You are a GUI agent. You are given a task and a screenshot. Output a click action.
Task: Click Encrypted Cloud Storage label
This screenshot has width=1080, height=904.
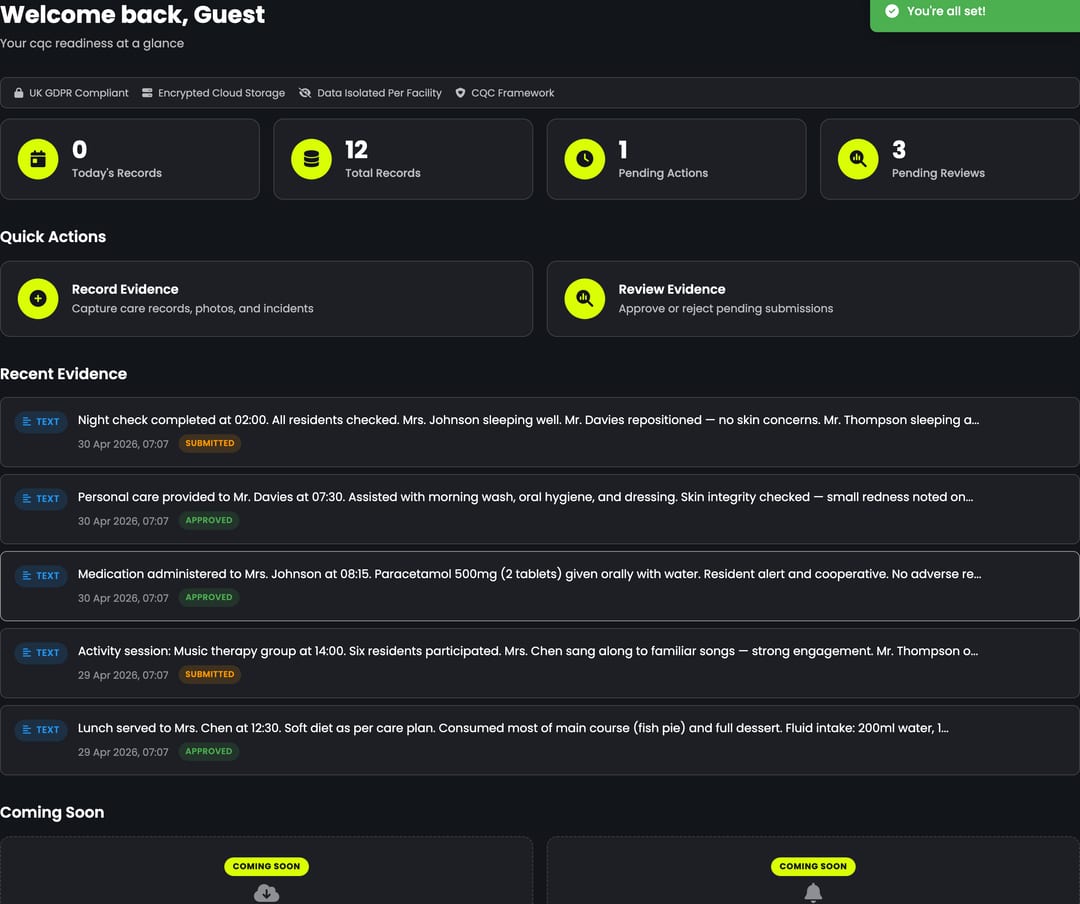pyautogui.click(x=221, y=93)
